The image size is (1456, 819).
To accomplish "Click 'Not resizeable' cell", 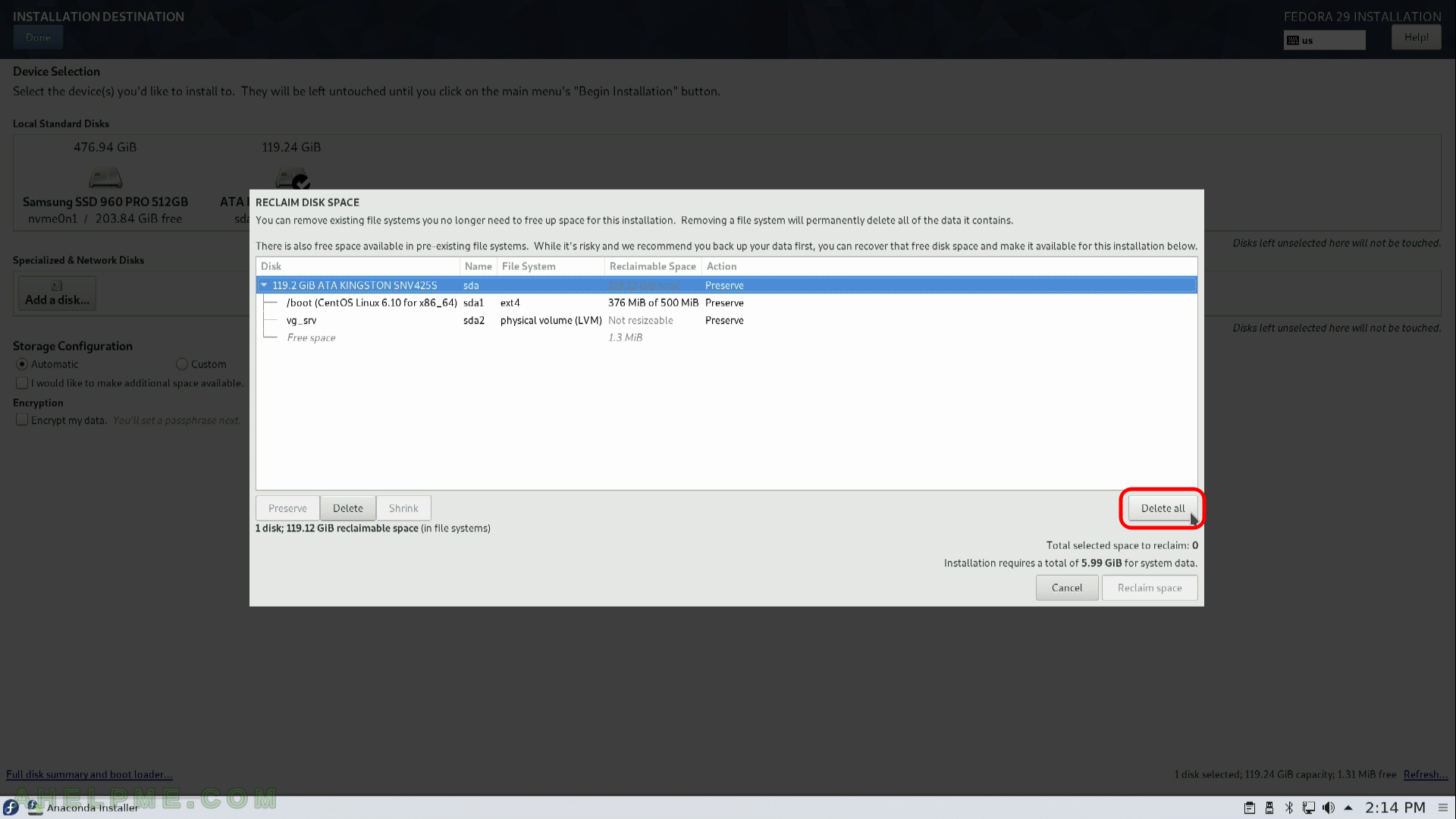I will [641, 320].
